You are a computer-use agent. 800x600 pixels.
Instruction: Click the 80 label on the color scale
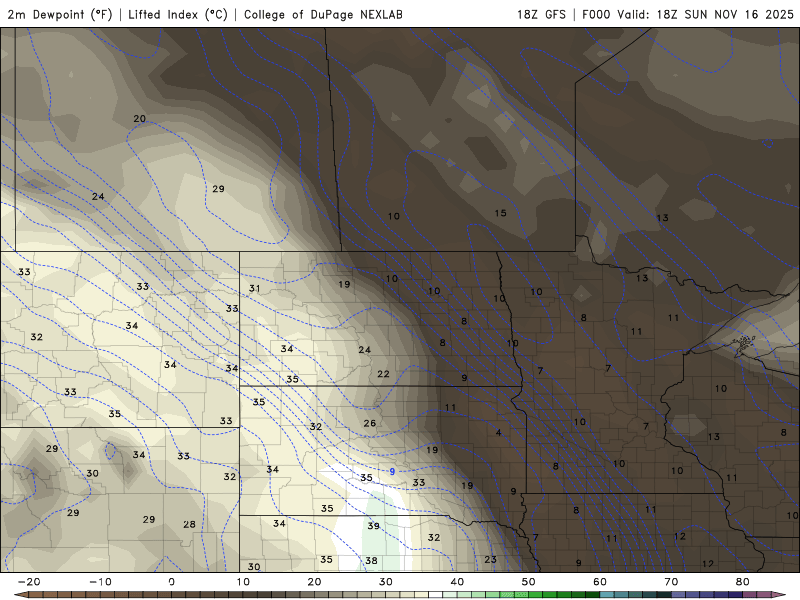(742, 582)
